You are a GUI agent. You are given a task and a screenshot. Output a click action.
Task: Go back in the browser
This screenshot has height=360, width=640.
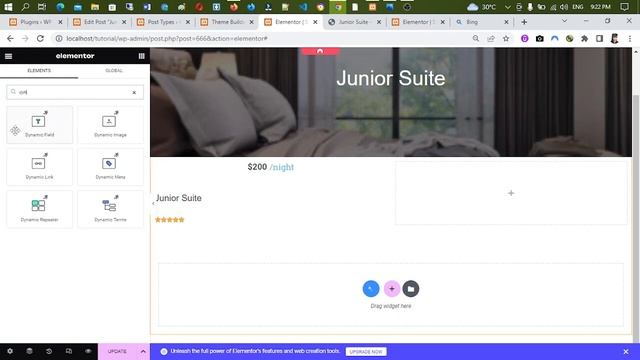pyautogui.click(x=10, y=38)
